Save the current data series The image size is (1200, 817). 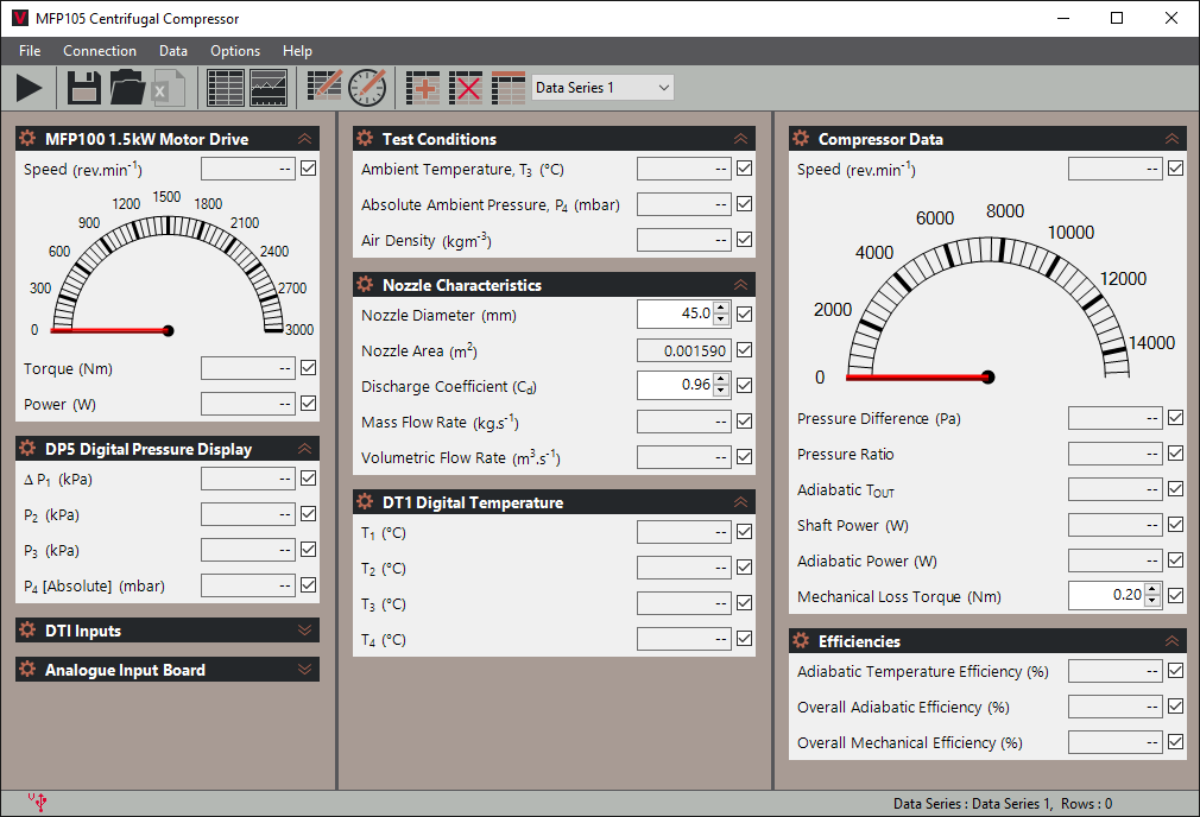83,87
